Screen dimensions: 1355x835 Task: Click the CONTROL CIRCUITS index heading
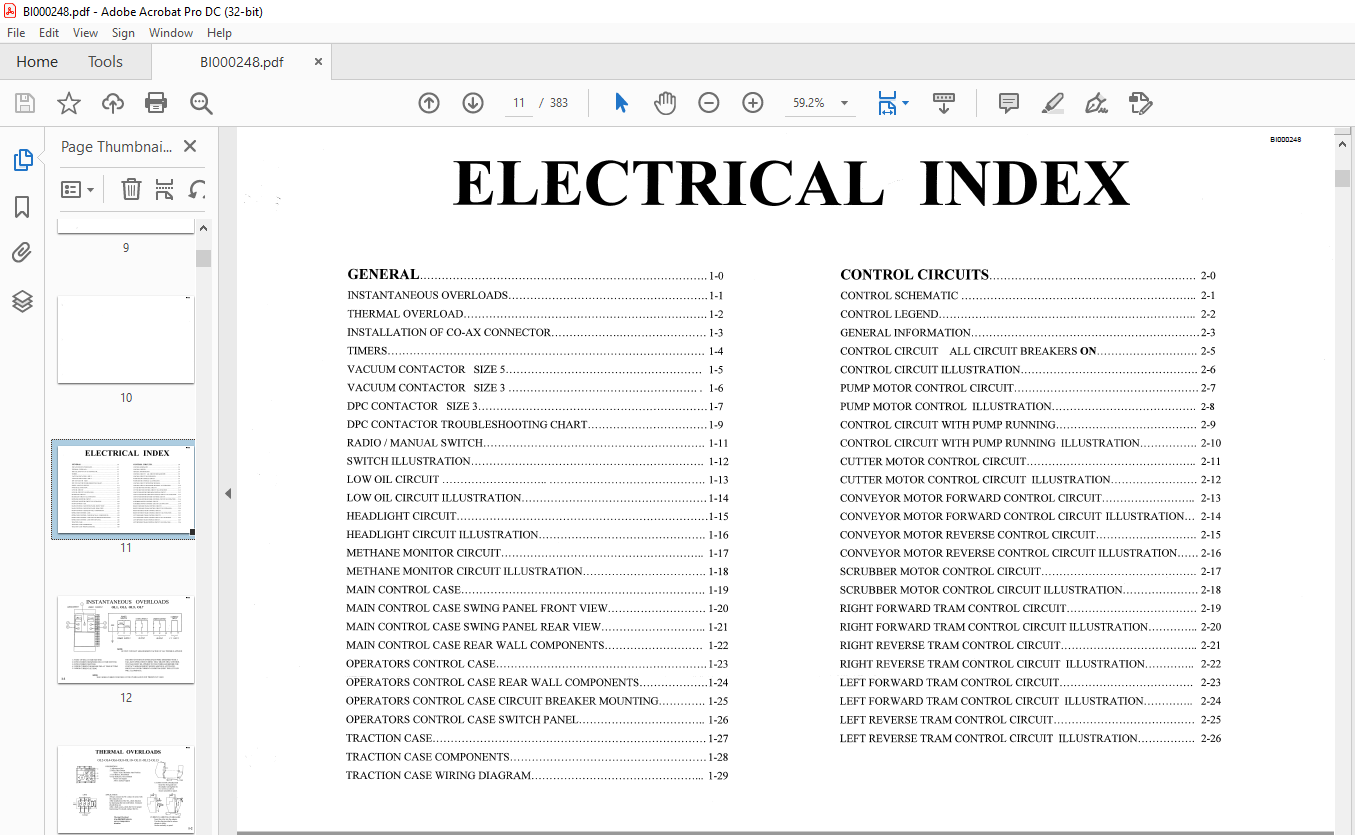(914, 274)
